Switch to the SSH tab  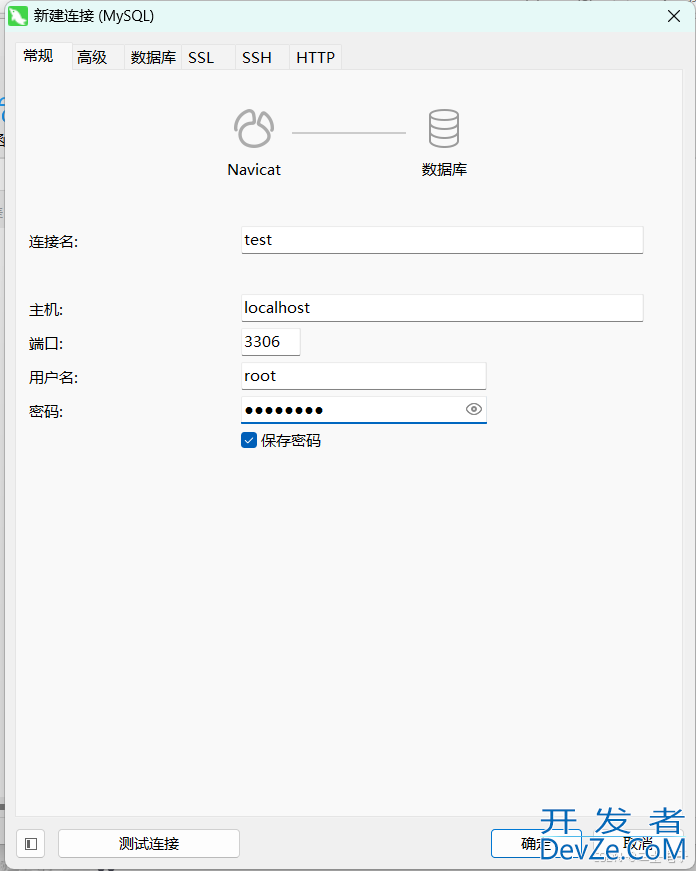(262, 57)
